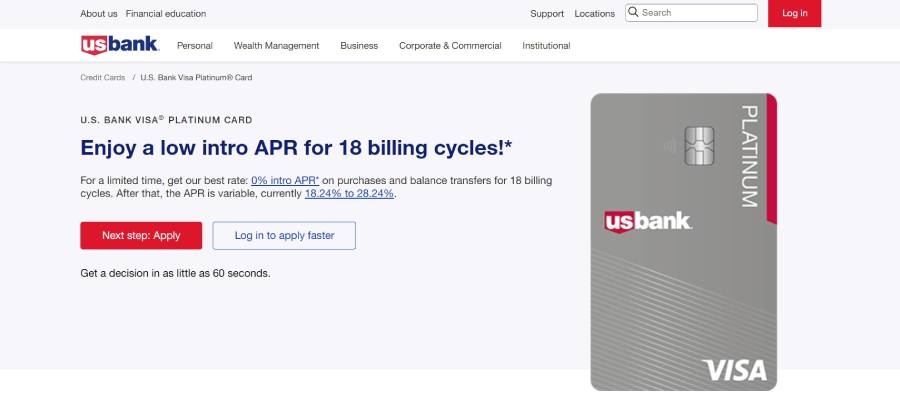Focus the Search input field
The width and height of the screenshot is (900, 400).
point(691,13)
